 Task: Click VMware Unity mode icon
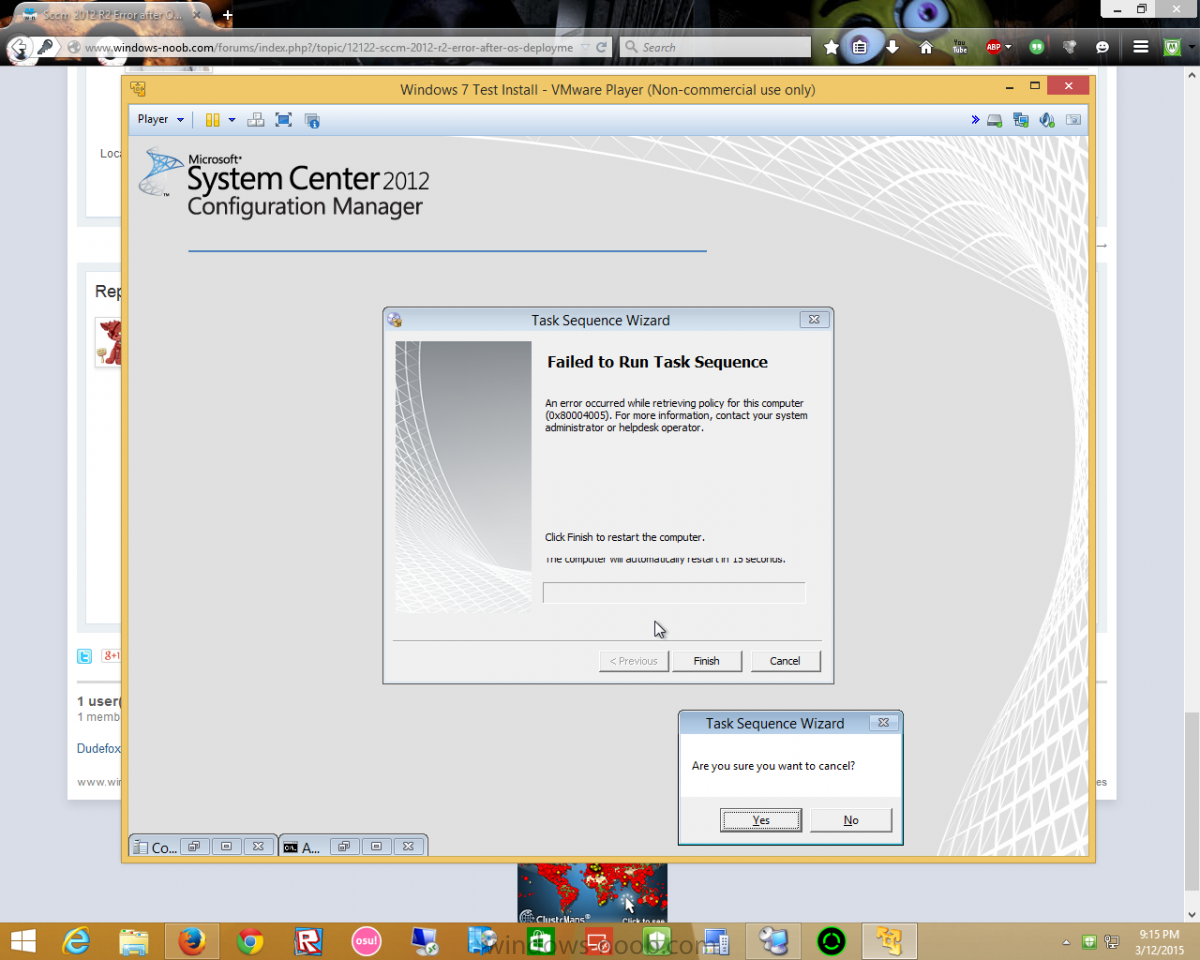[x=312, y=120]
